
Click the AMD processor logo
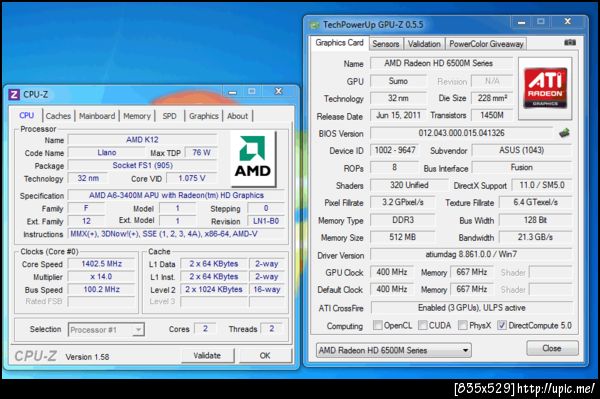point(253,158)
